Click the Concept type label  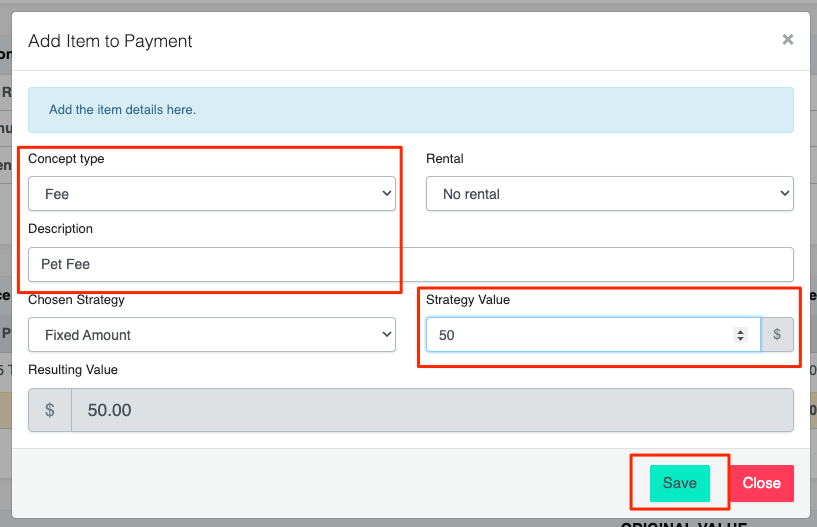[66, 159]
